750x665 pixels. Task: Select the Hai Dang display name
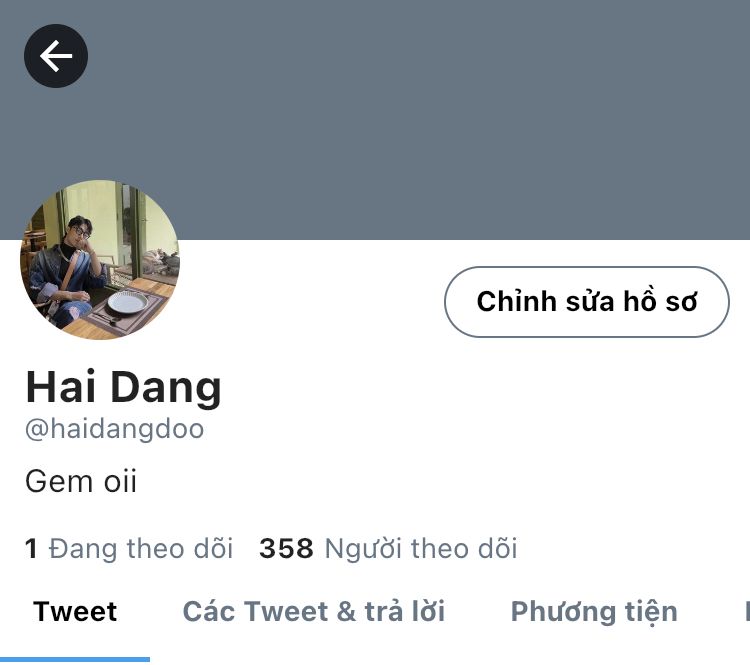coord(123,388)
